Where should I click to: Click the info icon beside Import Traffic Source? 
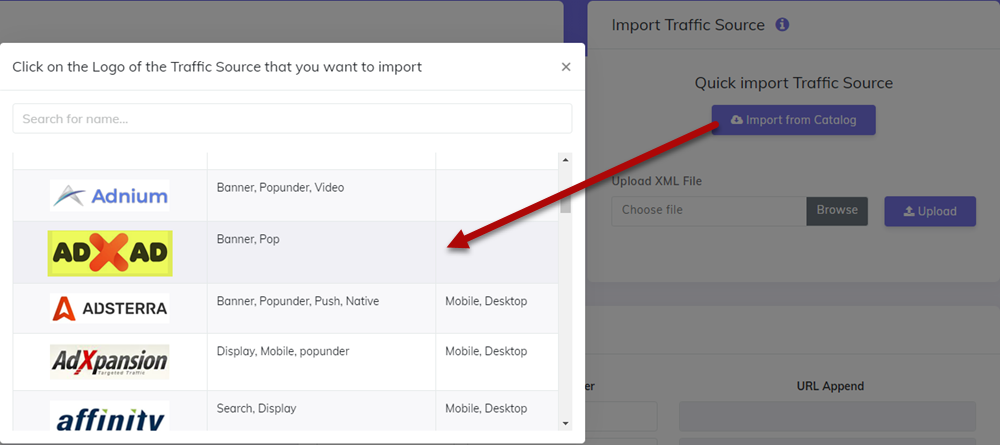point(782,25)
